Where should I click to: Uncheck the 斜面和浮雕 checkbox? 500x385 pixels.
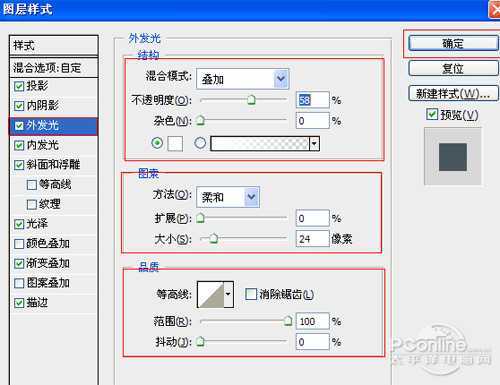tap(19, 165)
